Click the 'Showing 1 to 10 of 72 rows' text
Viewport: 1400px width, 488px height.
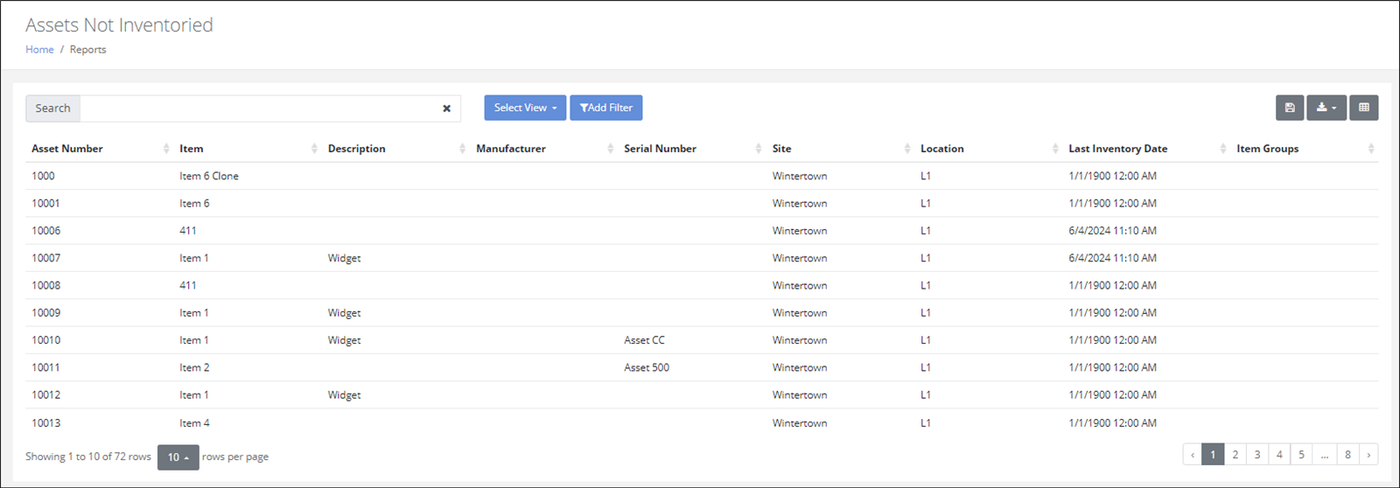click(88, 457)
